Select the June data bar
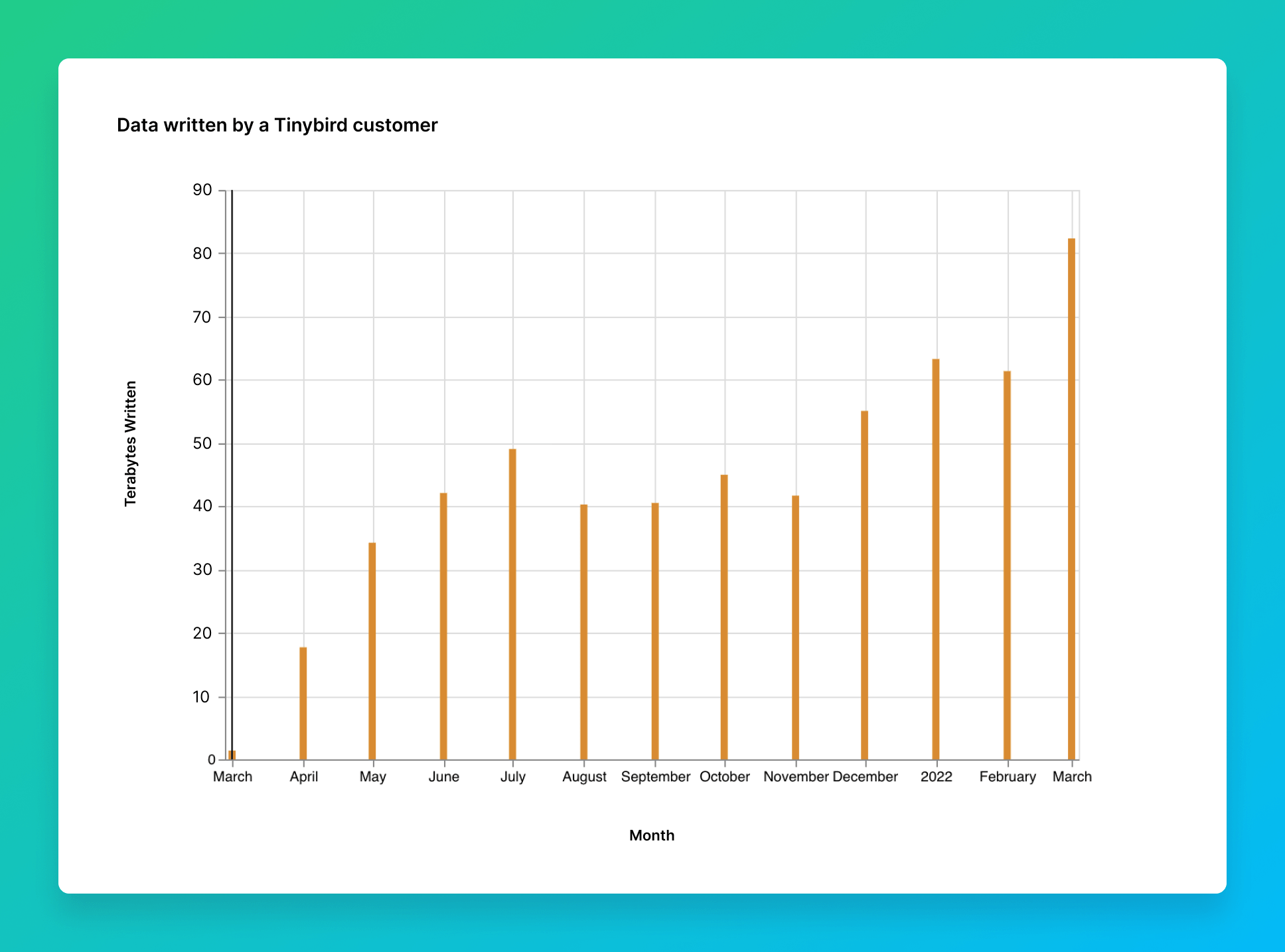1285x952 pixels. click(x=443, y=626)
